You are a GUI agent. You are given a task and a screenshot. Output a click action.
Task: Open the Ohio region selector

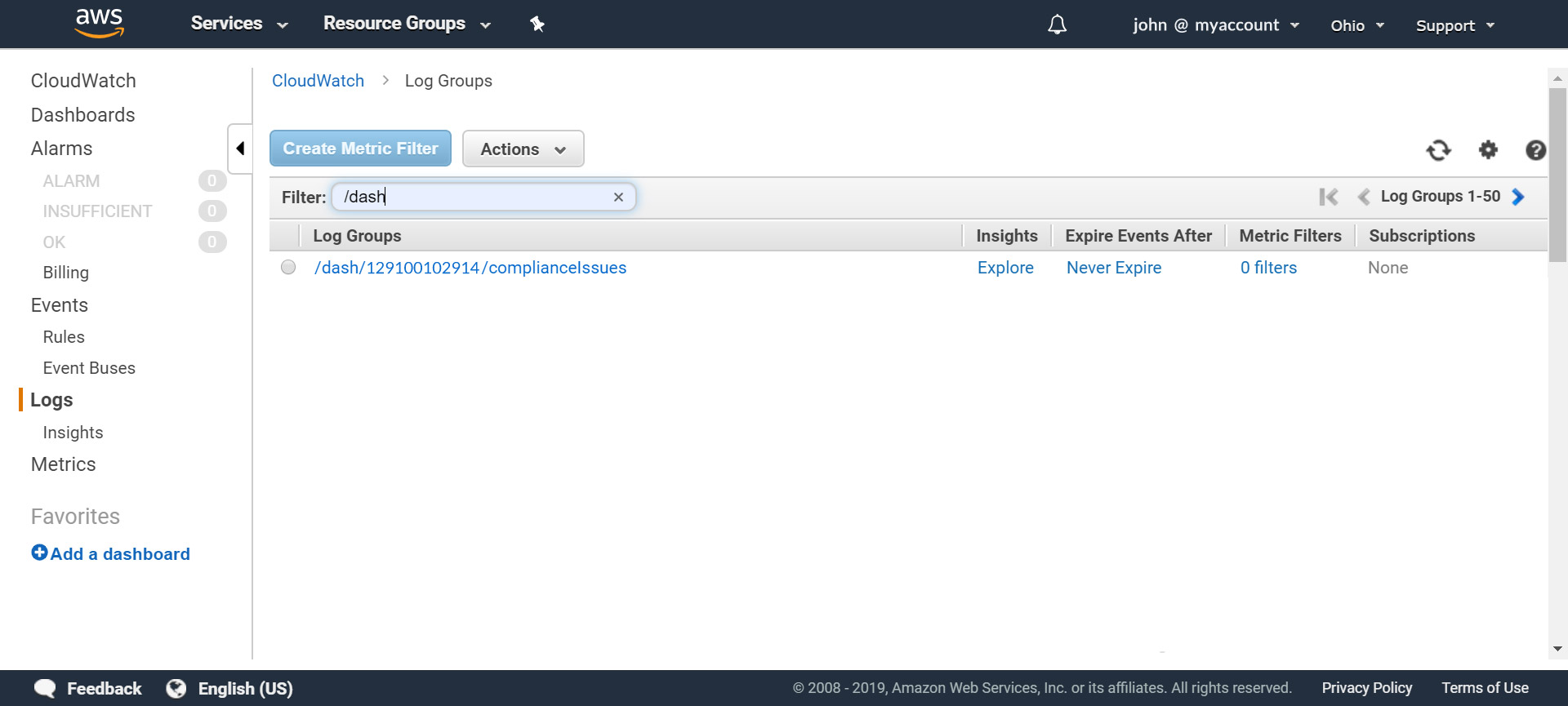coord(1356,25)
